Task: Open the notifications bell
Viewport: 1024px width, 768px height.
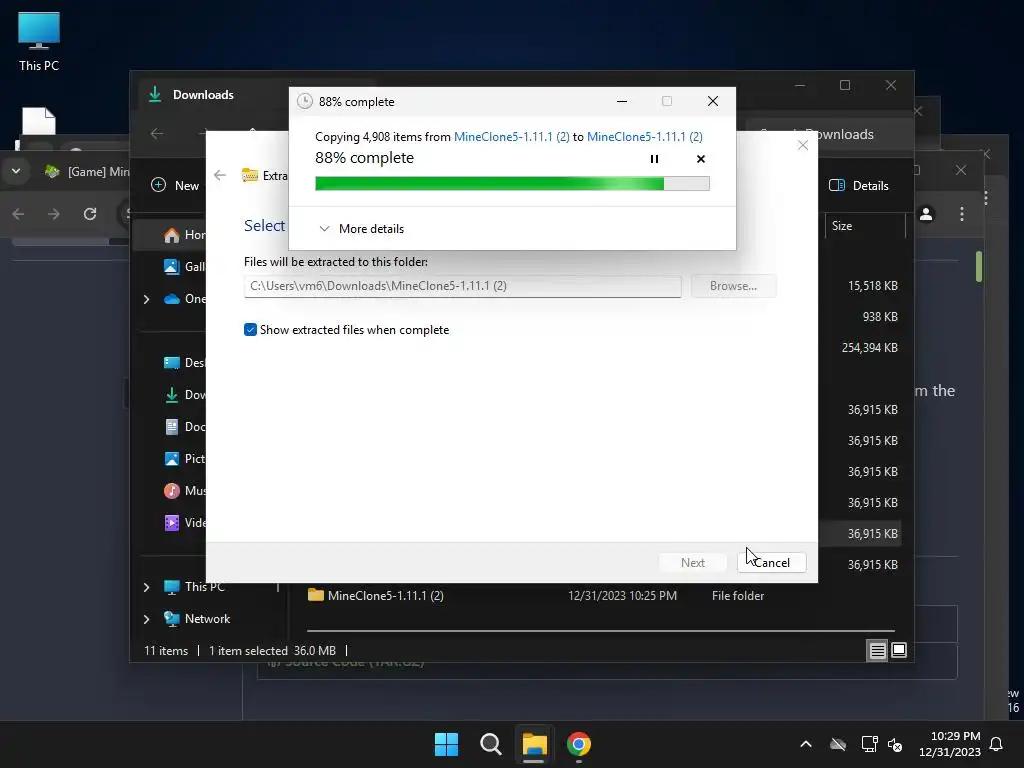Action: click(x=997, y=744)
